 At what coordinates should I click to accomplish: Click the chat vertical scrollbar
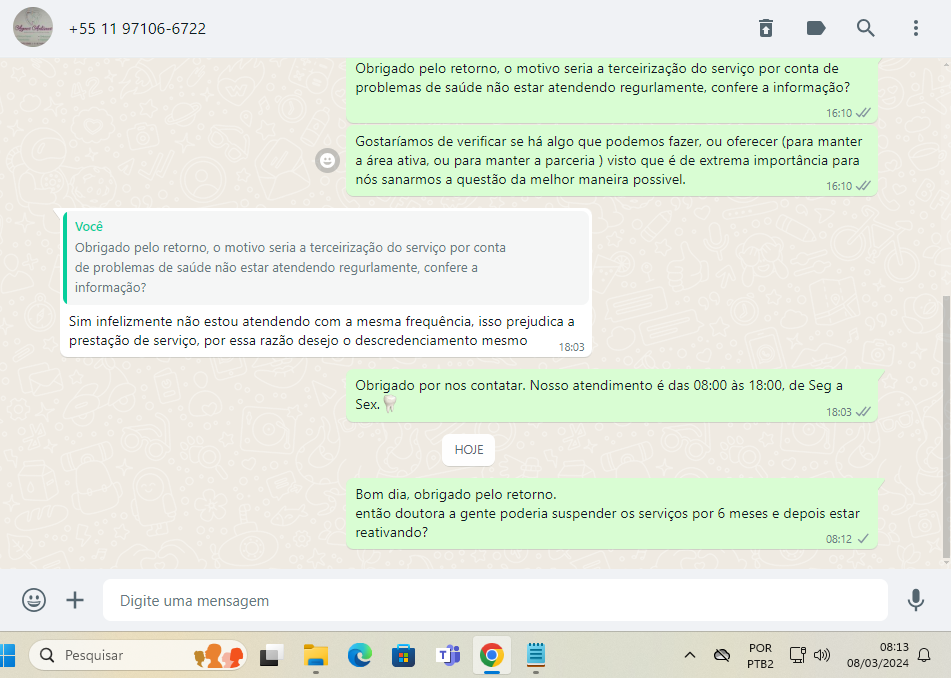[946, 420]
